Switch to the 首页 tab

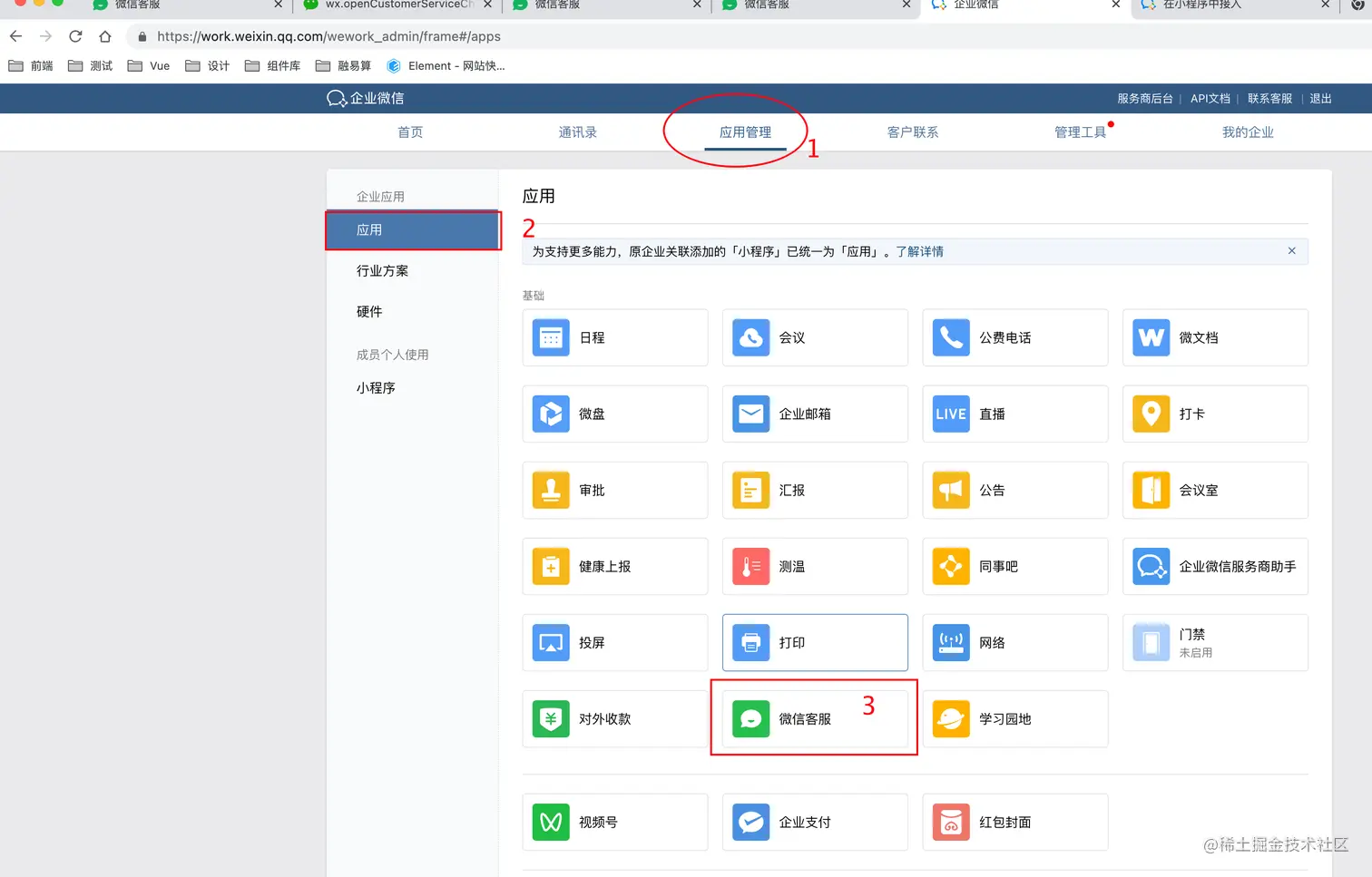[x=410, y=132]
